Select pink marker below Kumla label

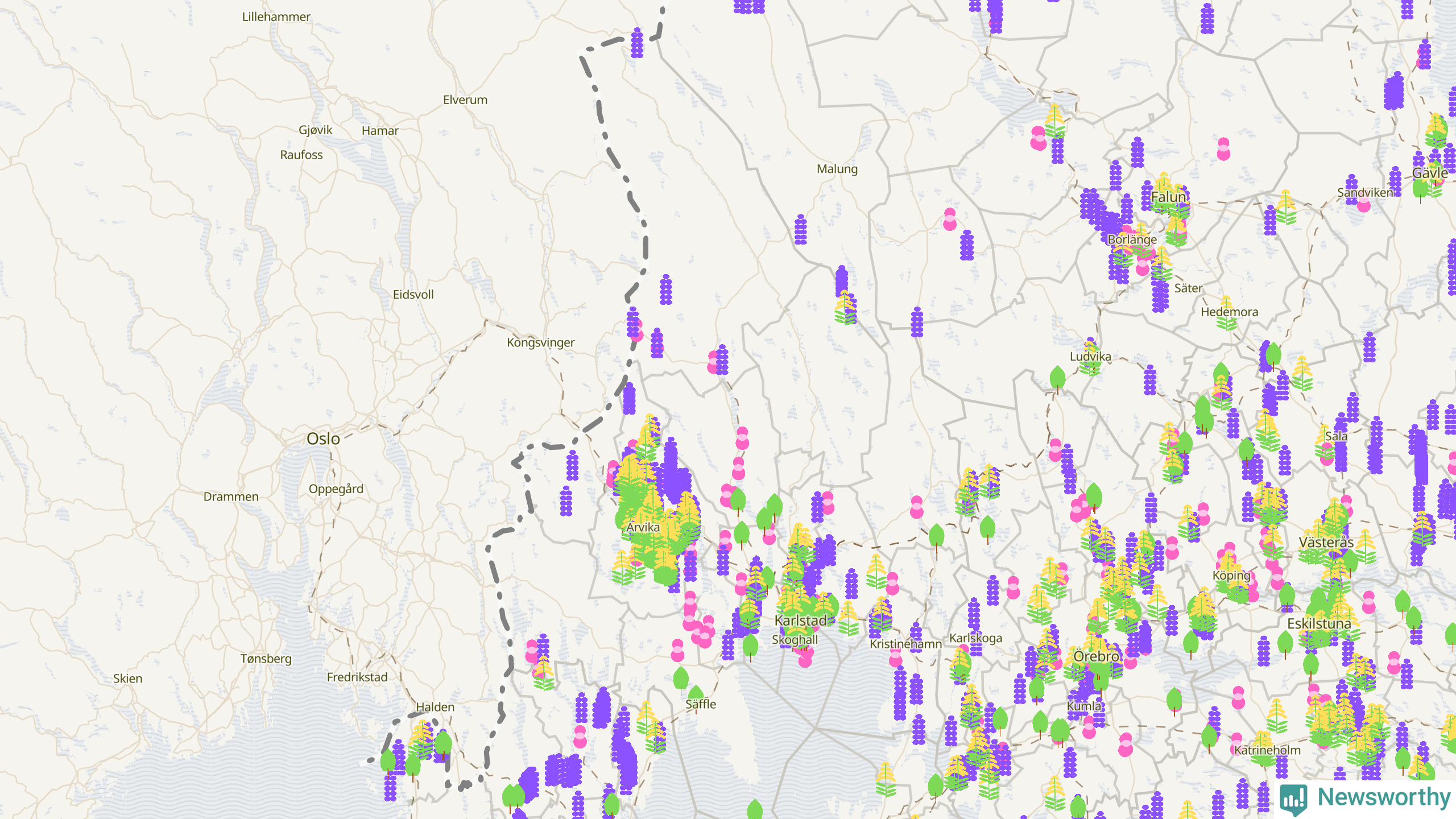point(1089,727)
